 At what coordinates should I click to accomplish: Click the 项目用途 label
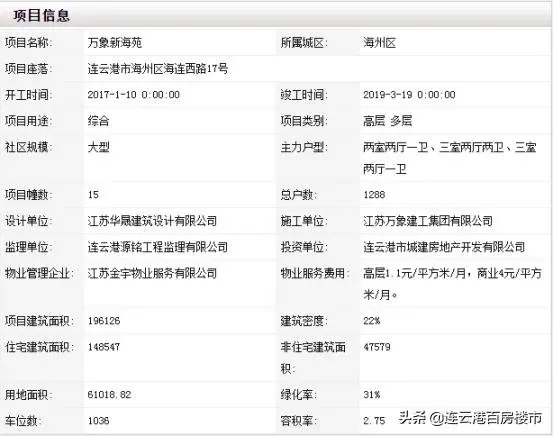(28, 121)
